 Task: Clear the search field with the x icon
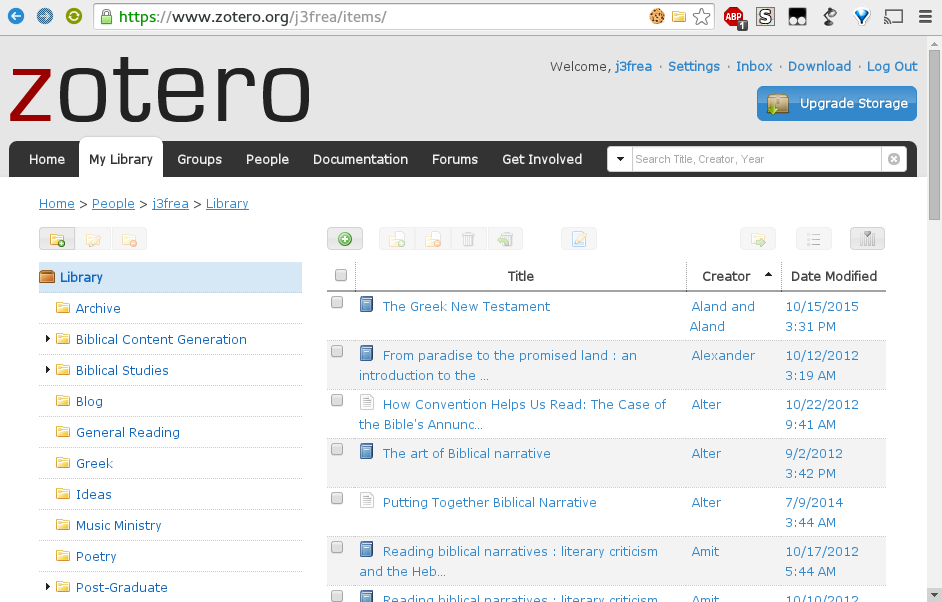coord(894,159)
